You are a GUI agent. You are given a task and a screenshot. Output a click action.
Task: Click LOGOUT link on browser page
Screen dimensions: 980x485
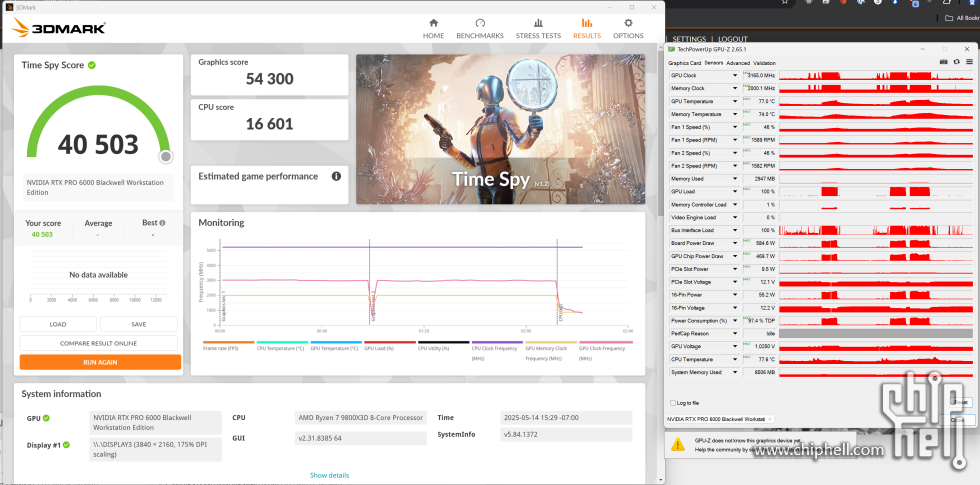[x=732, y=39]
